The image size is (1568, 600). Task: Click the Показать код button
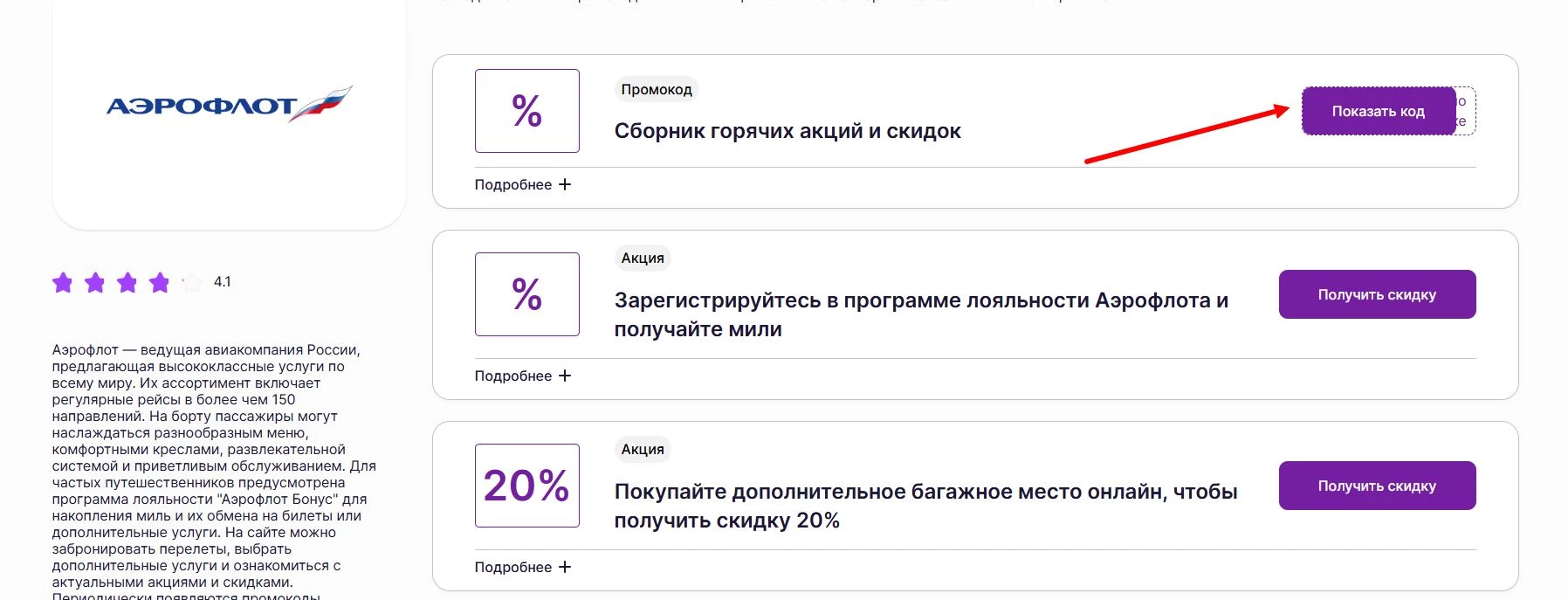[x=1378, y=111]
